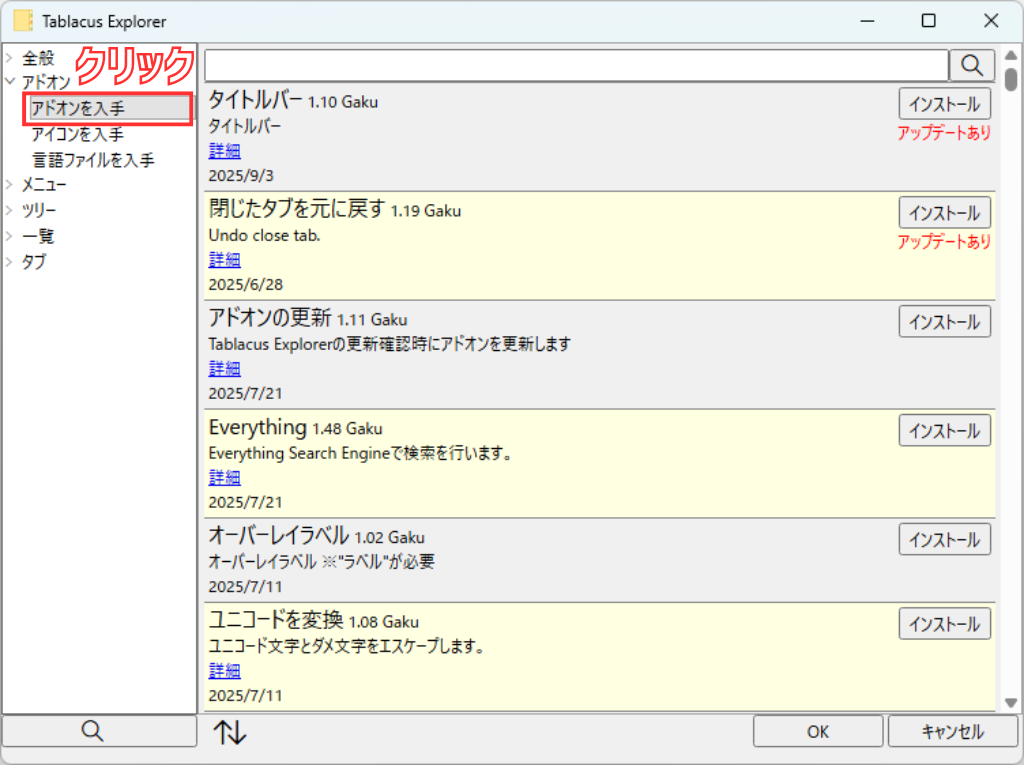Install the タイトルバー add-on
1024x768 pixels.
[944, 104]
